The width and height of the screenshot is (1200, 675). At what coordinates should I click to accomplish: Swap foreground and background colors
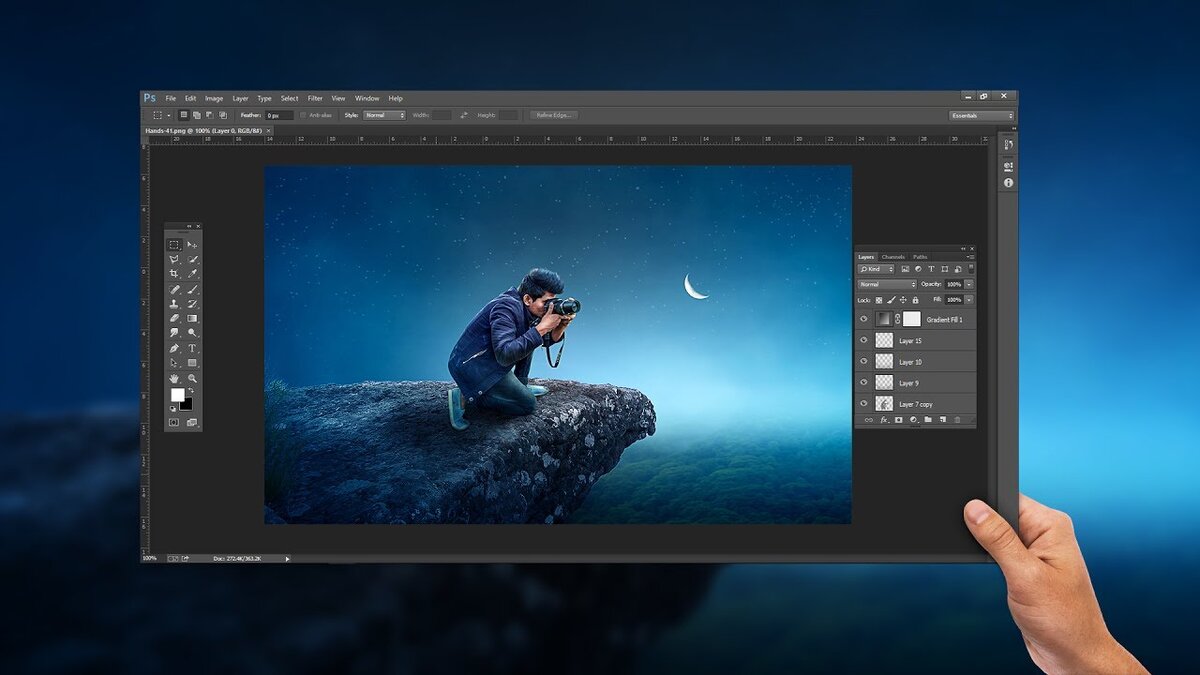tap(192, 390)
